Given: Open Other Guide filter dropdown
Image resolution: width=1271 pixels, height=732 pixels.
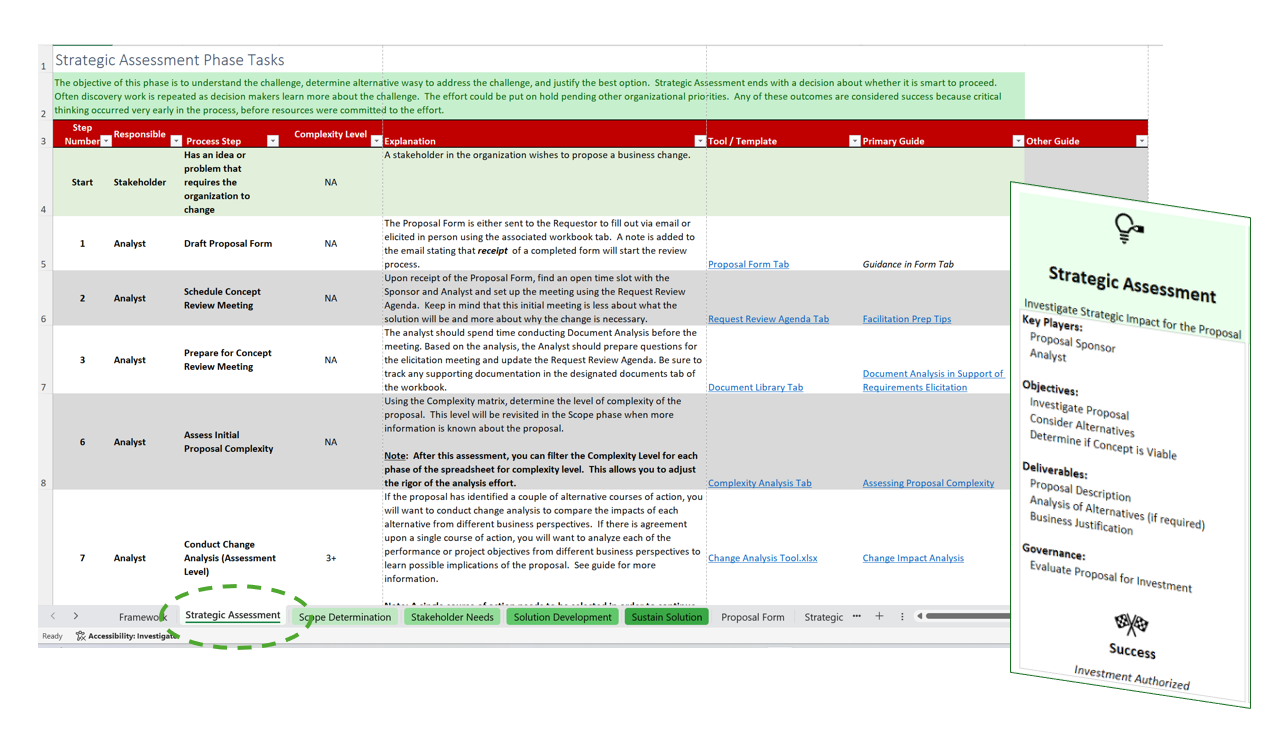Looking at the screenshot, I should (1141, 141).
